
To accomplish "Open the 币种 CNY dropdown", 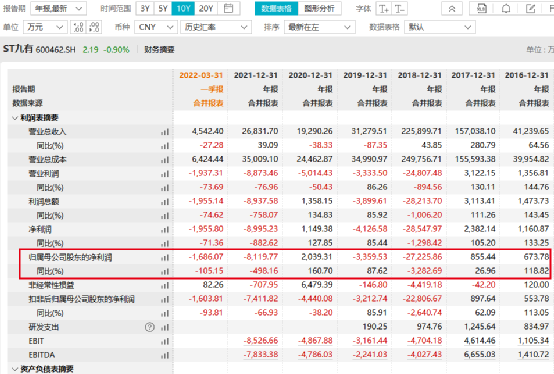I will tap(155, 27).
